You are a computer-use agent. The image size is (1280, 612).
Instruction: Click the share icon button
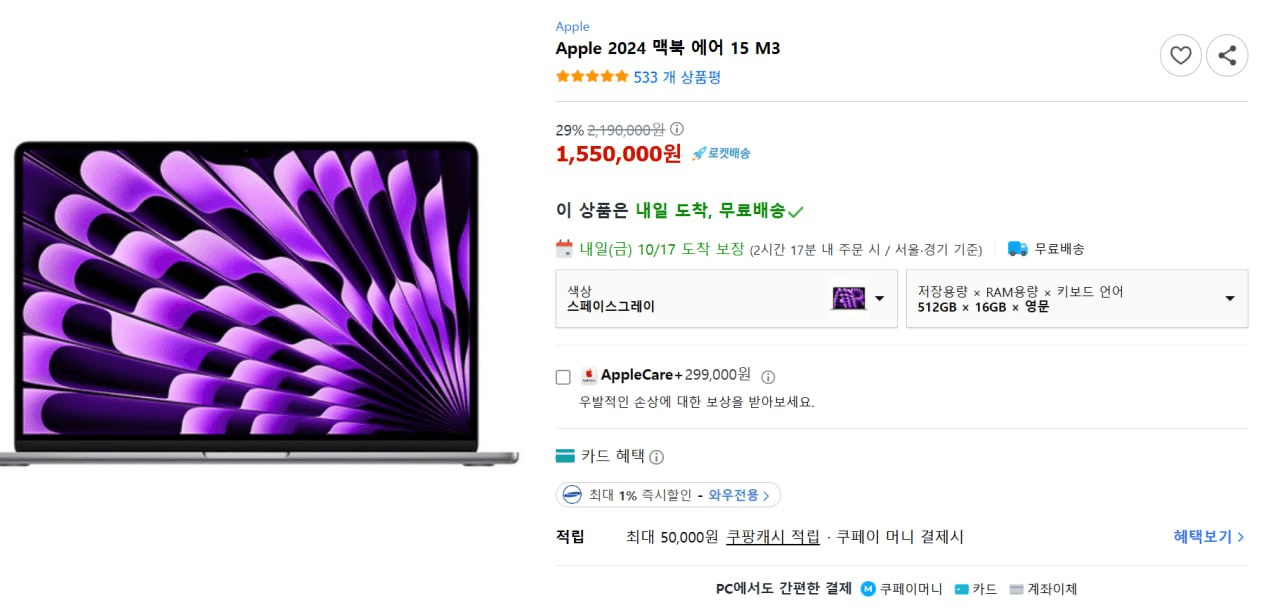pos(1227,55)
